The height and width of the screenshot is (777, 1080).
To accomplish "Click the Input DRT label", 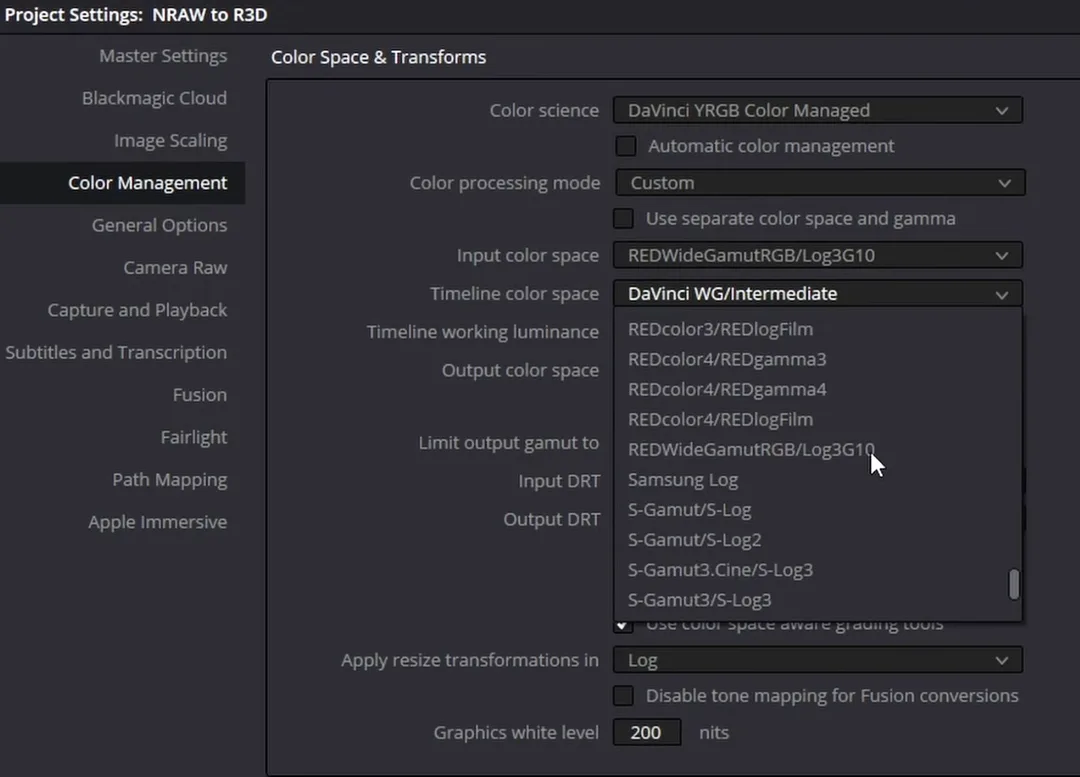I will click(x=559, y=481).
